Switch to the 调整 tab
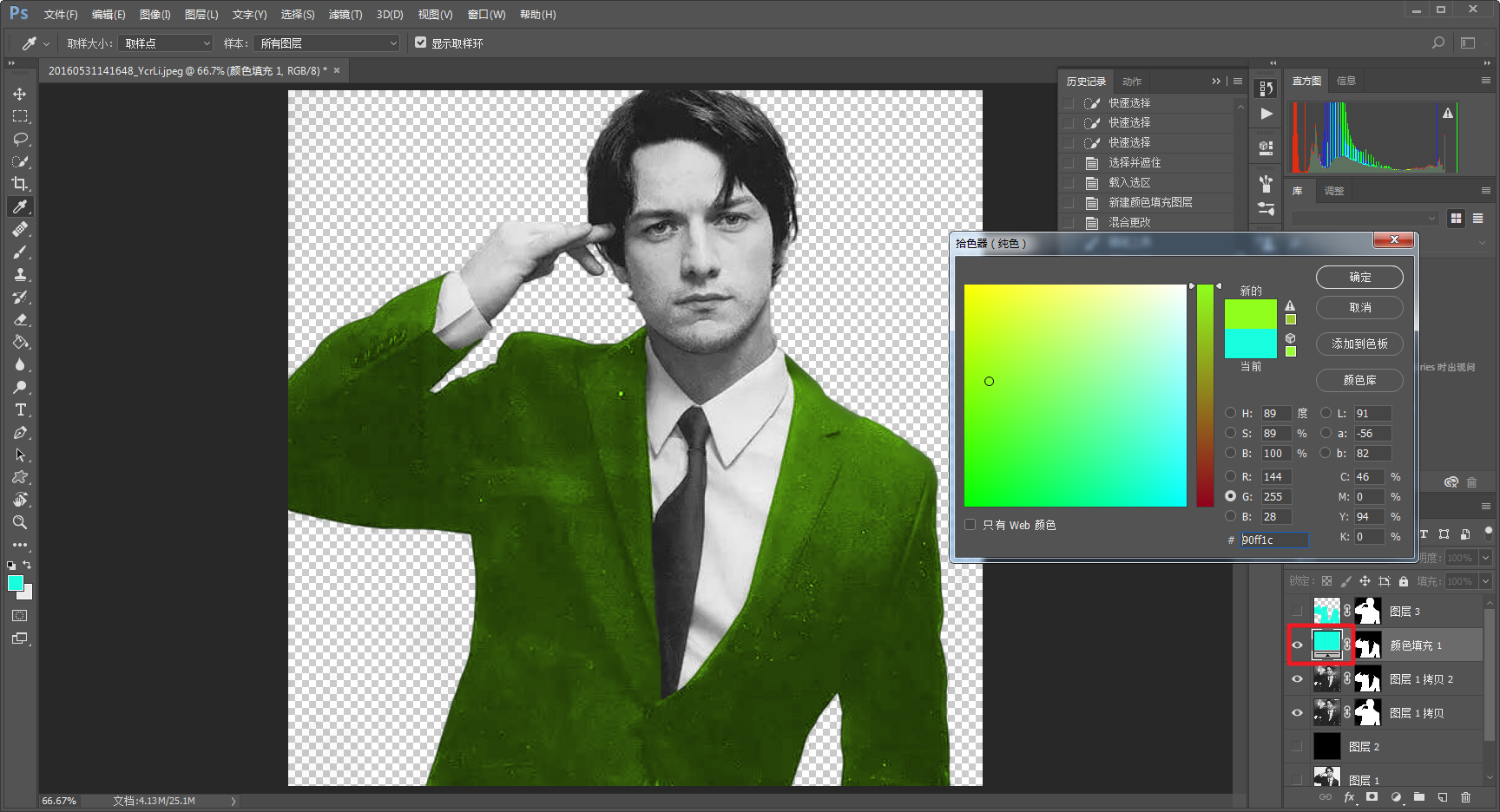The height and width of the screenshot is (812, 1500). click(1334, 191)
